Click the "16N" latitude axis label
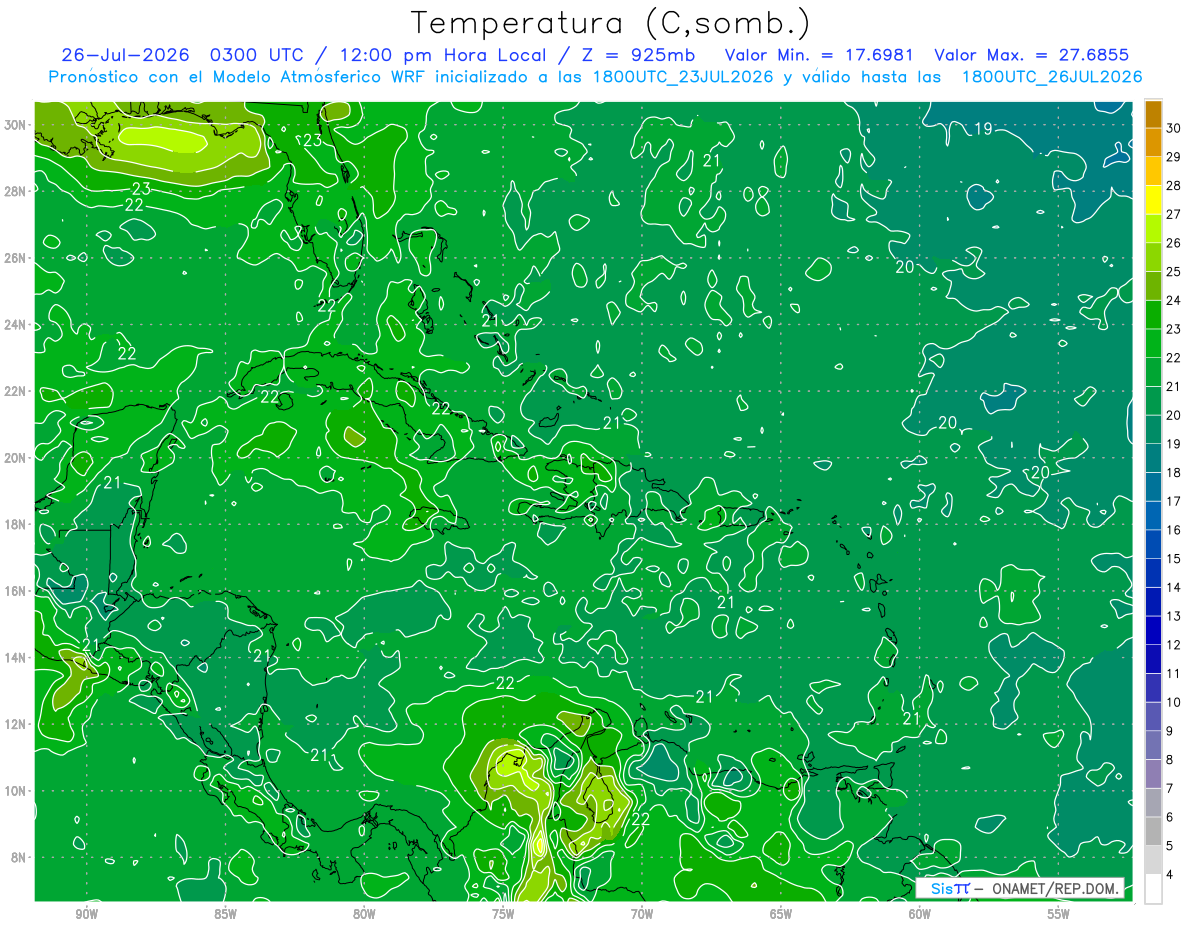 point(17,591)
